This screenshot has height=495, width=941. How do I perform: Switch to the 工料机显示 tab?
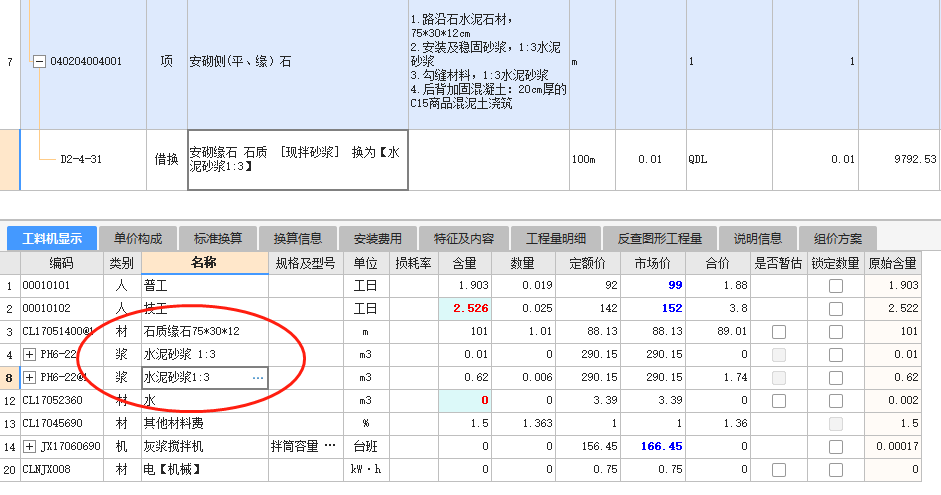point(52,238)
